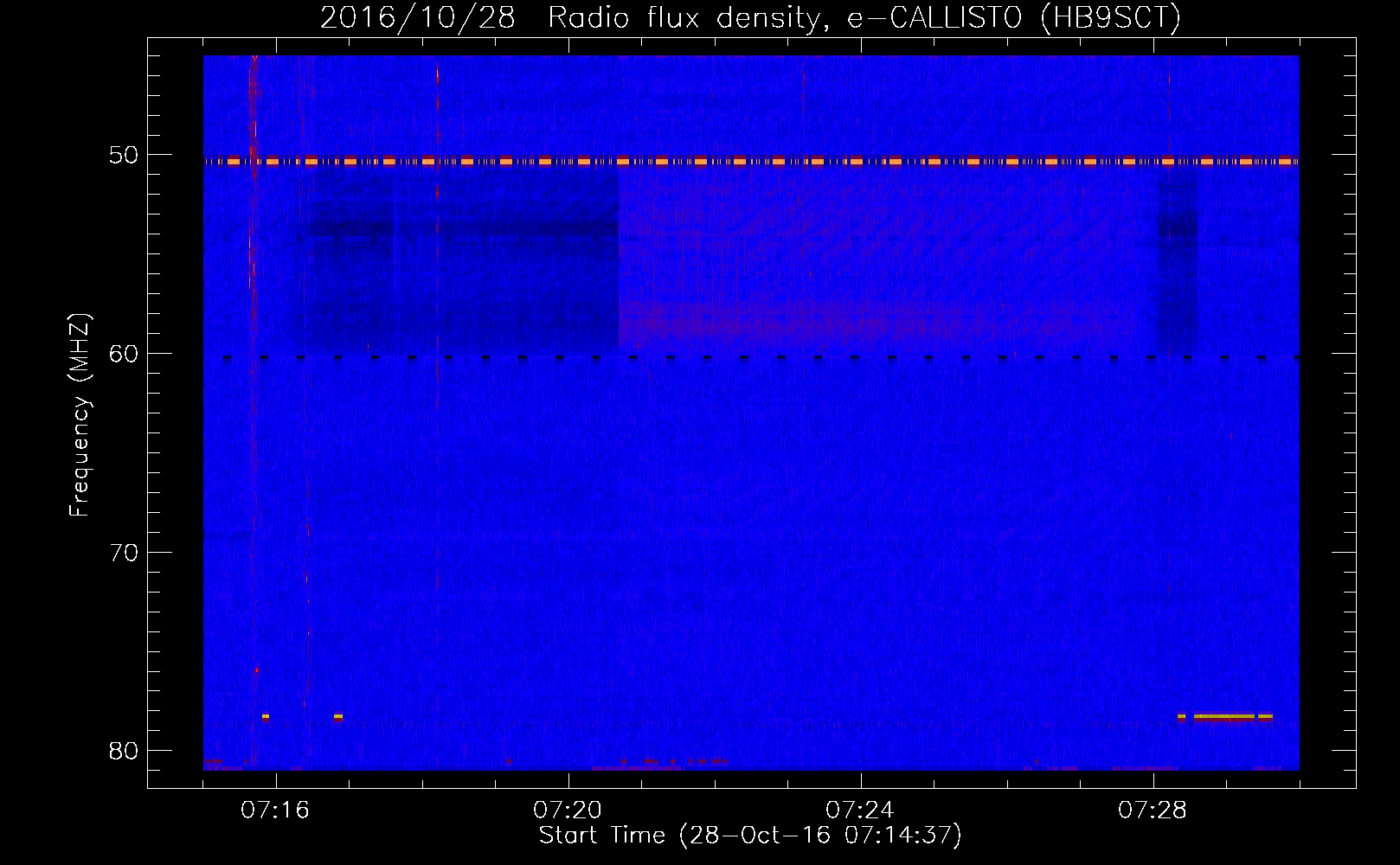Click the 70 MHz frequency tick label

pos(124,553)
